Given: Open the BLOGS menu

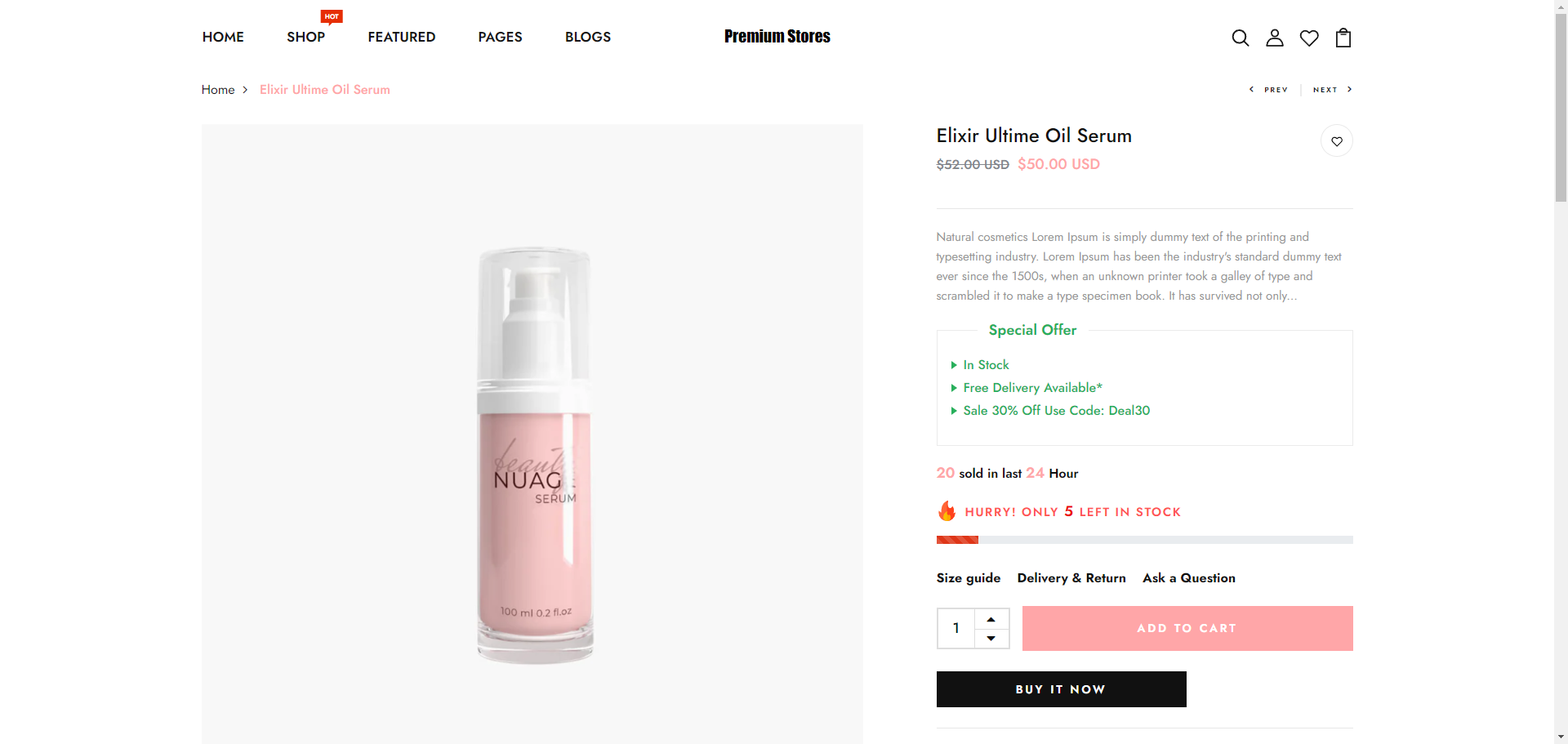Looking at the screenshot, I should [x=587, y=37].
